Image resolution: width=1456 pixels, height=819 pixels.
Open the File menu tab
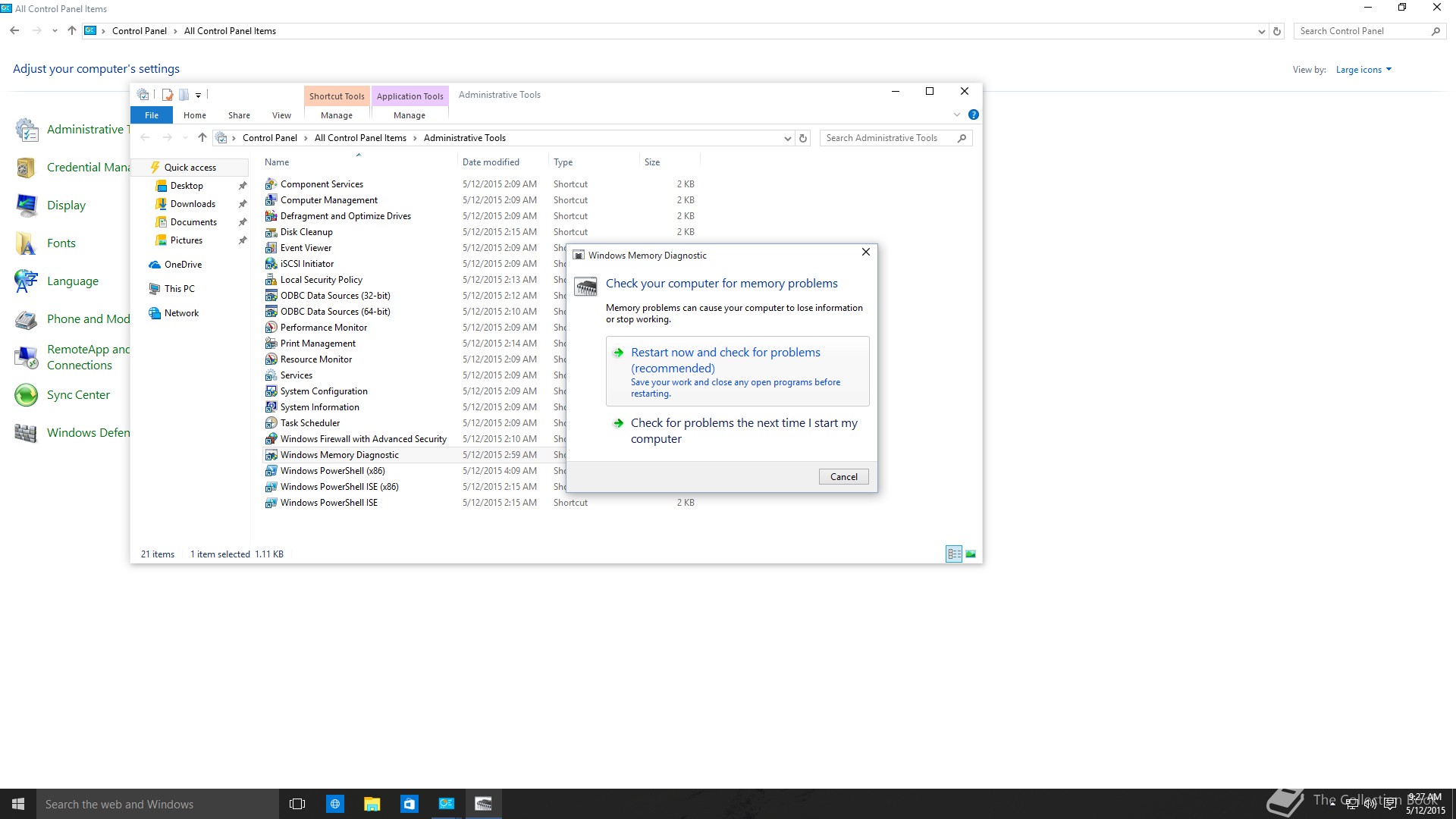[x=152, y=115]
